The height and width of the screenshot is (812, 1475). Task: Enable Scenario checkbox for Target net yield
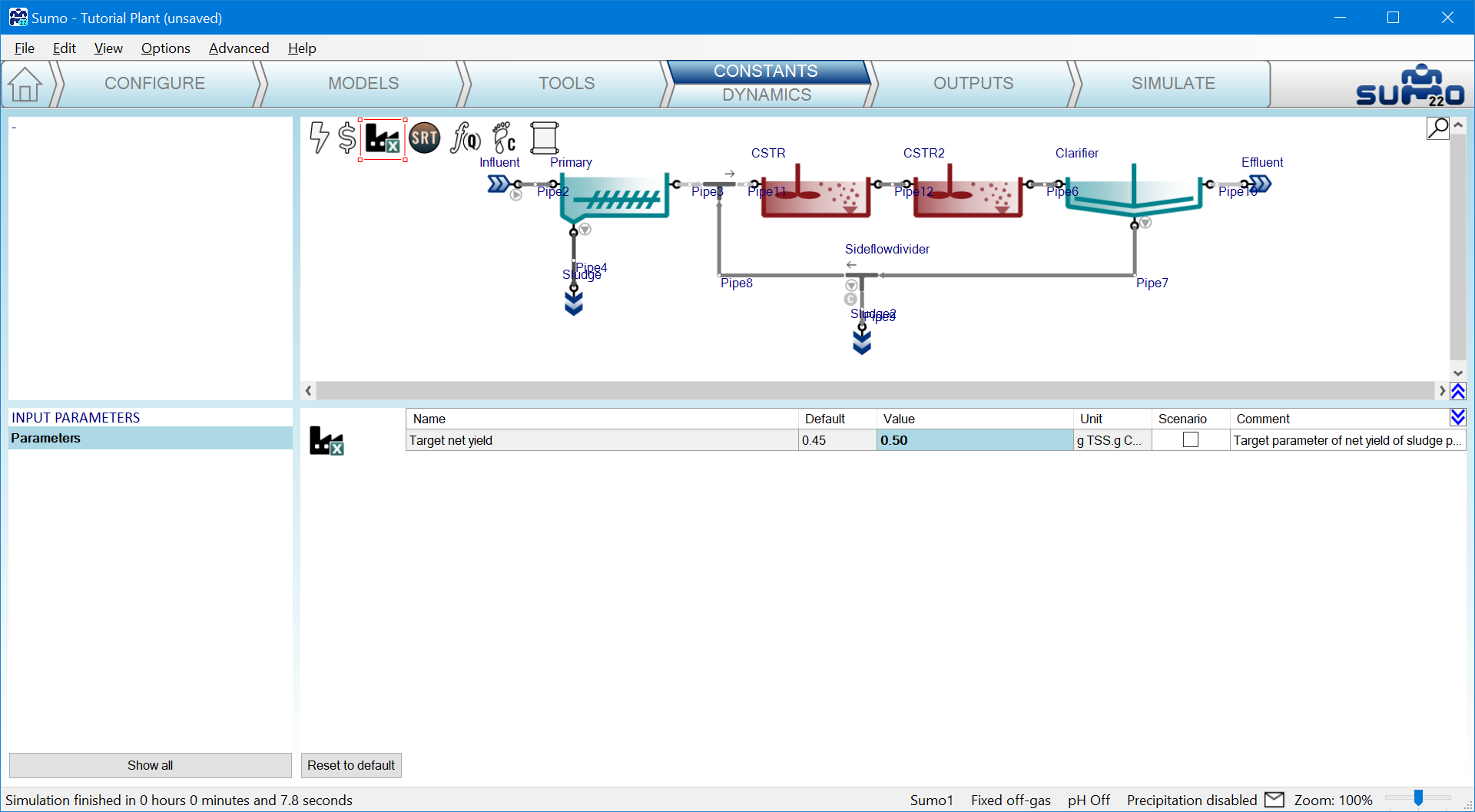[1190, 440]
